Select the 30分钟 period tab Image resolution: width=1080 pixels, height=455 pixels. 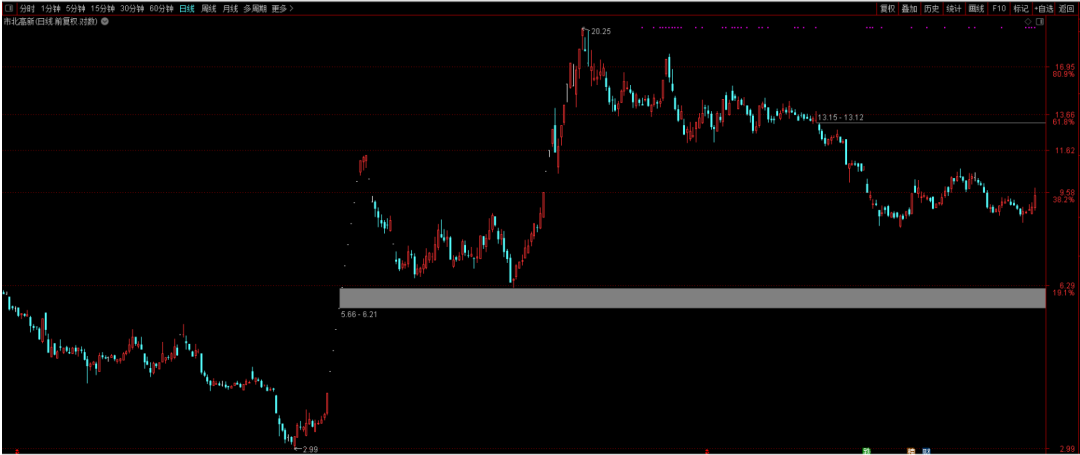click(x=132, y=9)
